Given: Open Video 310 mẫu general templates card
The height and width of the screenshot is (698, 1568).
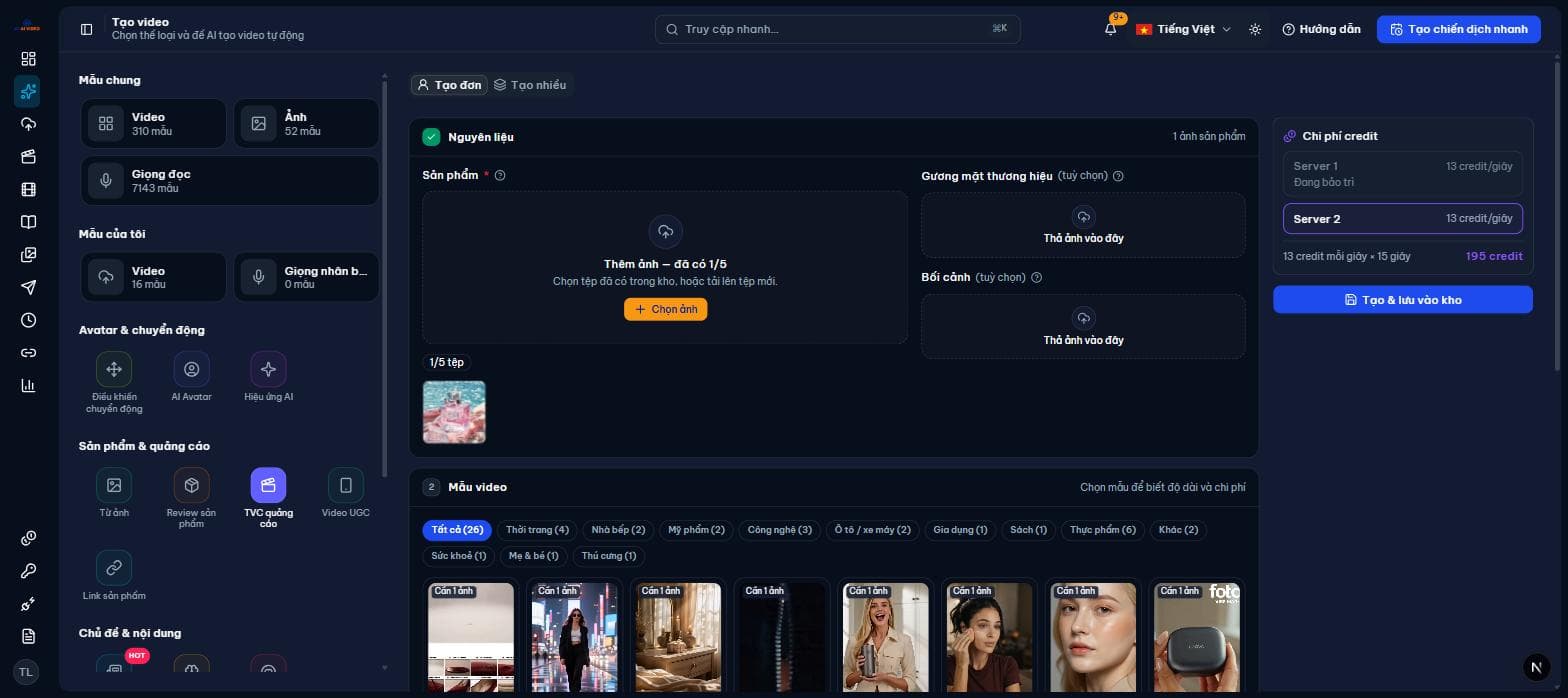Looking at the screenshot, I should tap(153, 123).
